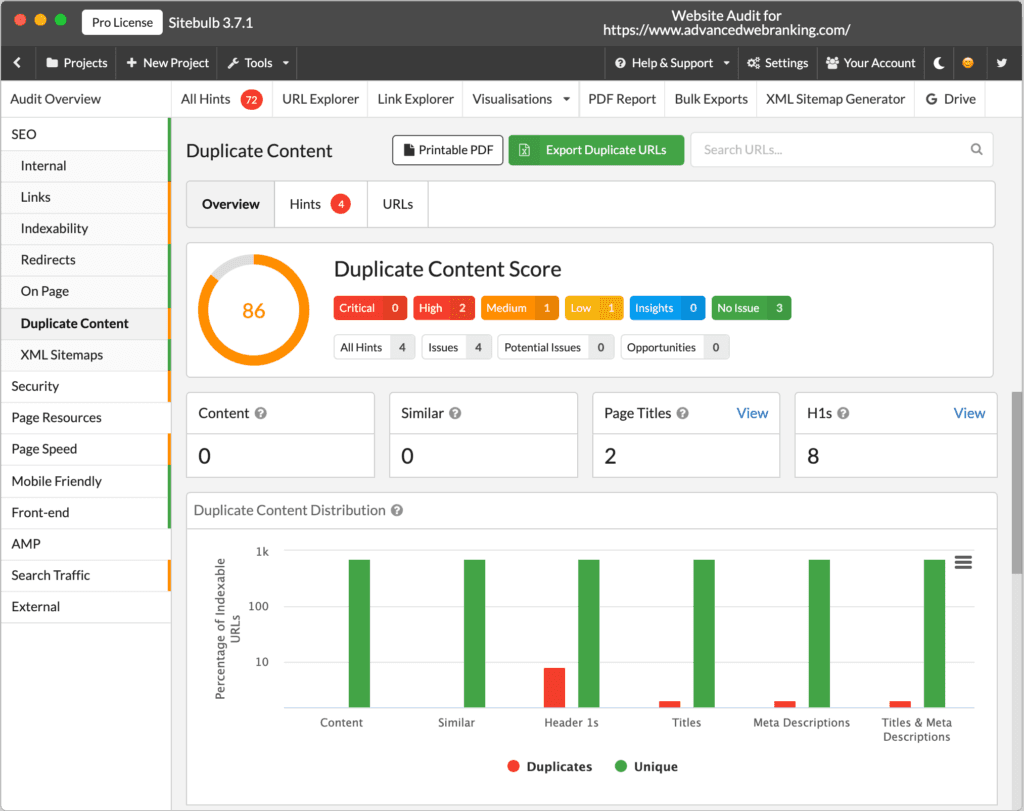The image size is (1024, 811).
Task: Select Redirects in sidebar
Action: coord(85,260)
